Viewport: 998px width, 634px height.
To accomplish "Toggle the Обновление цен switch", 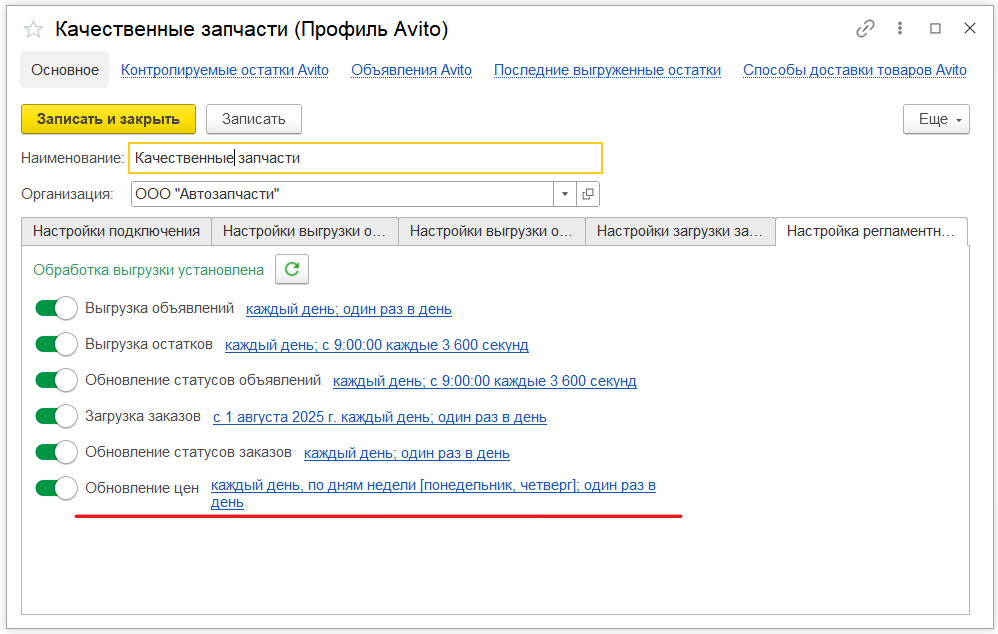I will tap(56, 488).
